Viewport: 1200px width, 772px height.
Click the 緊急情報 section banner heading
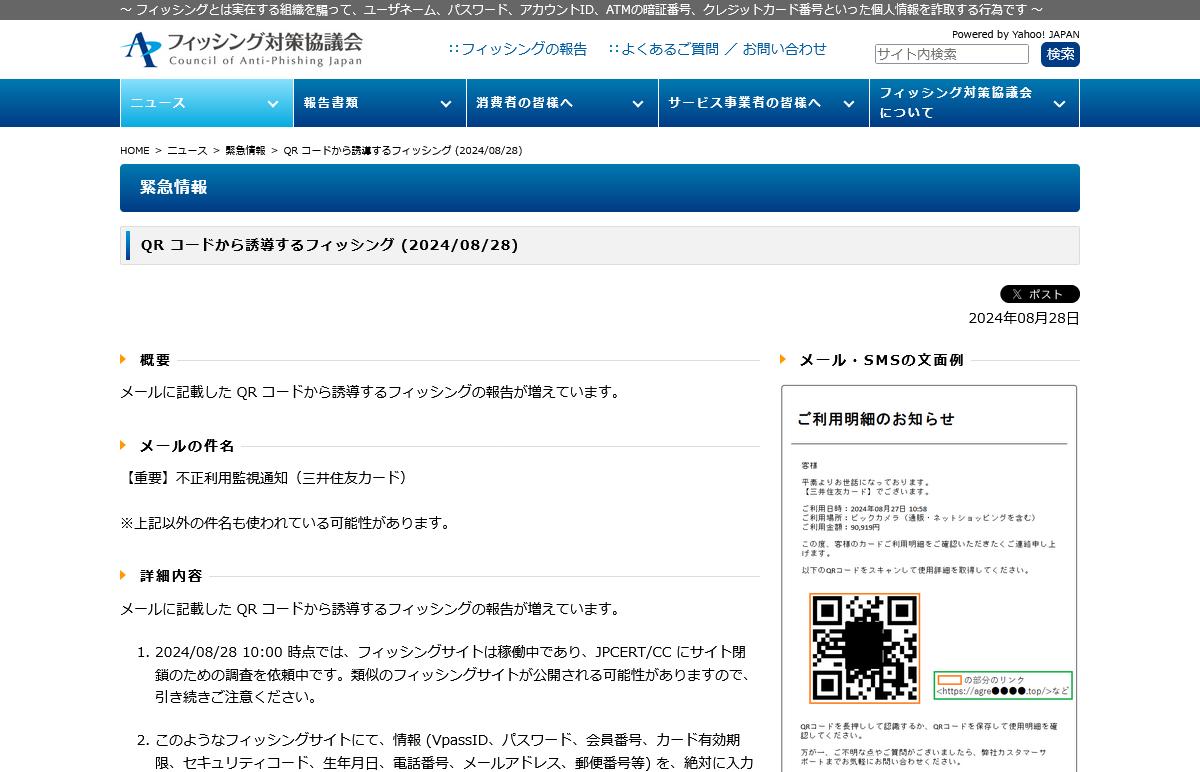point(600,188)
